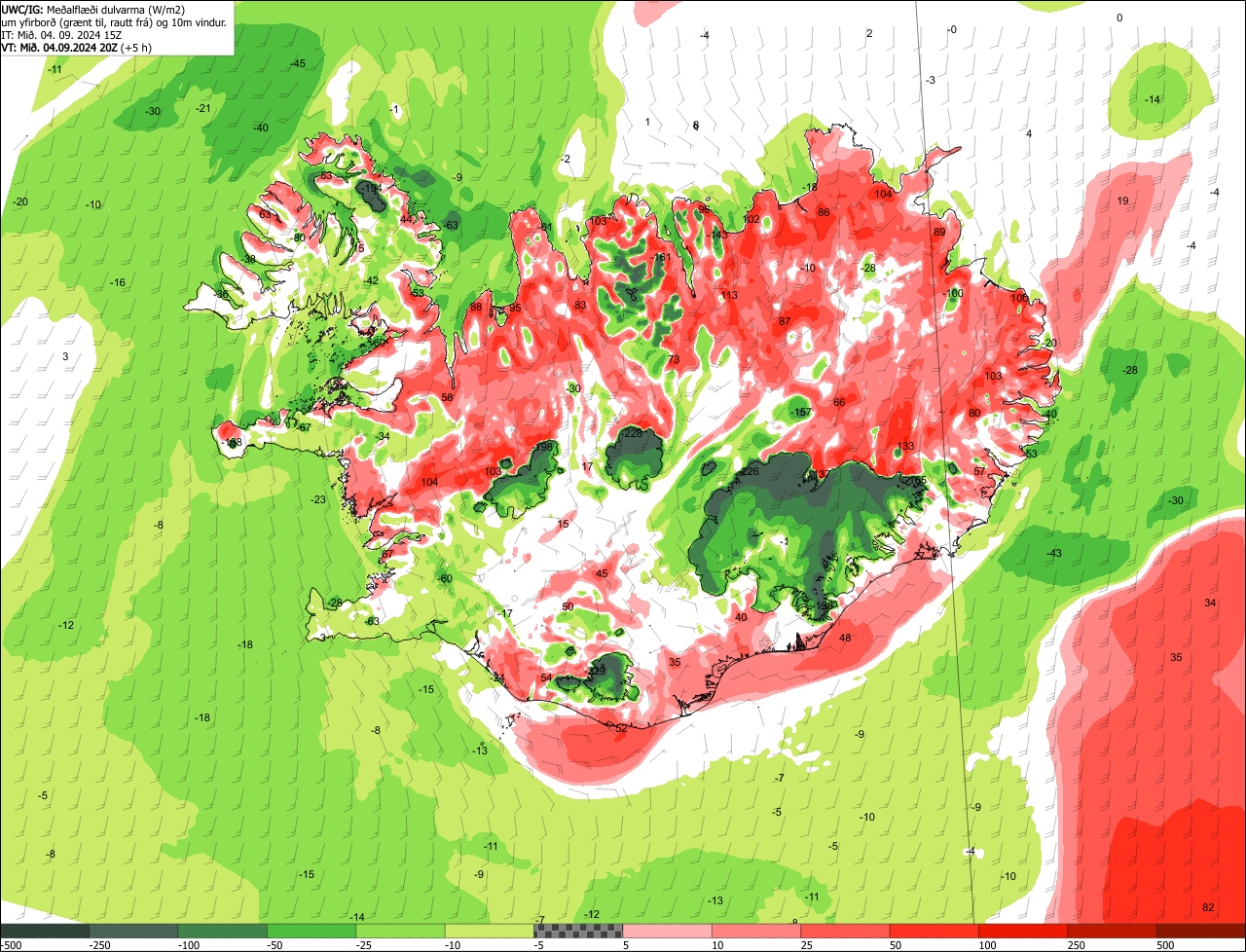Viewport: 1246px width, 952px height.
Task: Click the darkest green legend swatch -500 to -250
Action: pos(45,931)
